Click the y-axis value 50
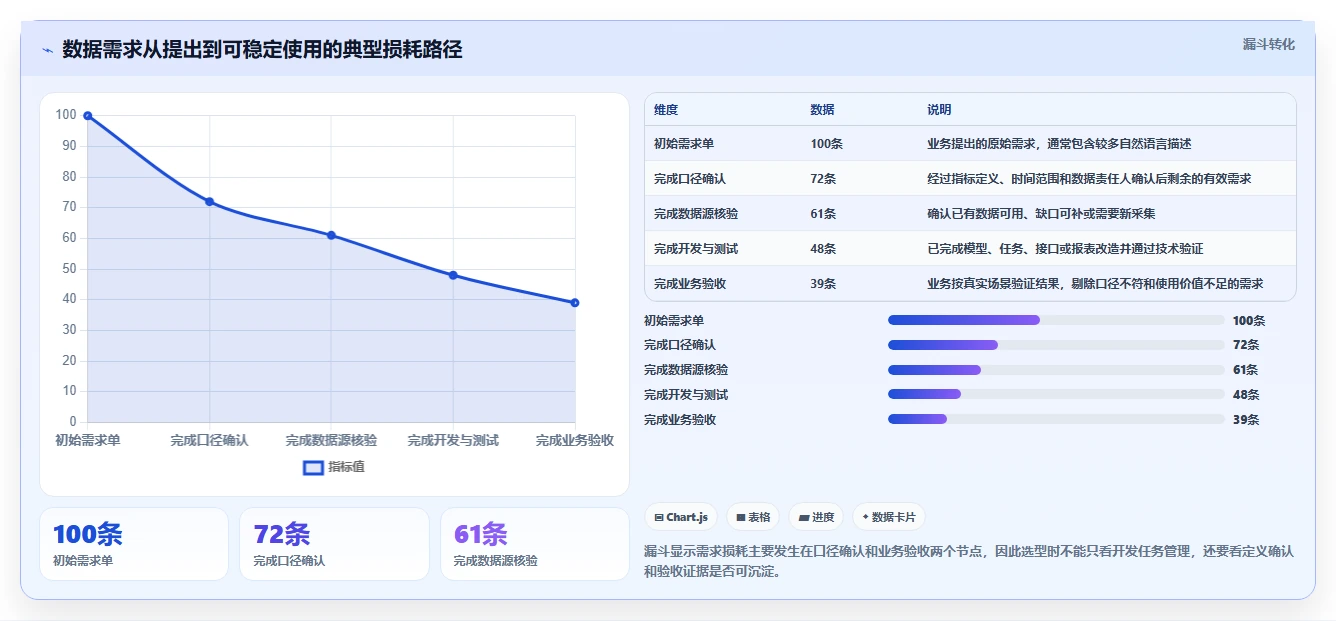The height and width of the screenshot is (621, 1336). [69, 268]
